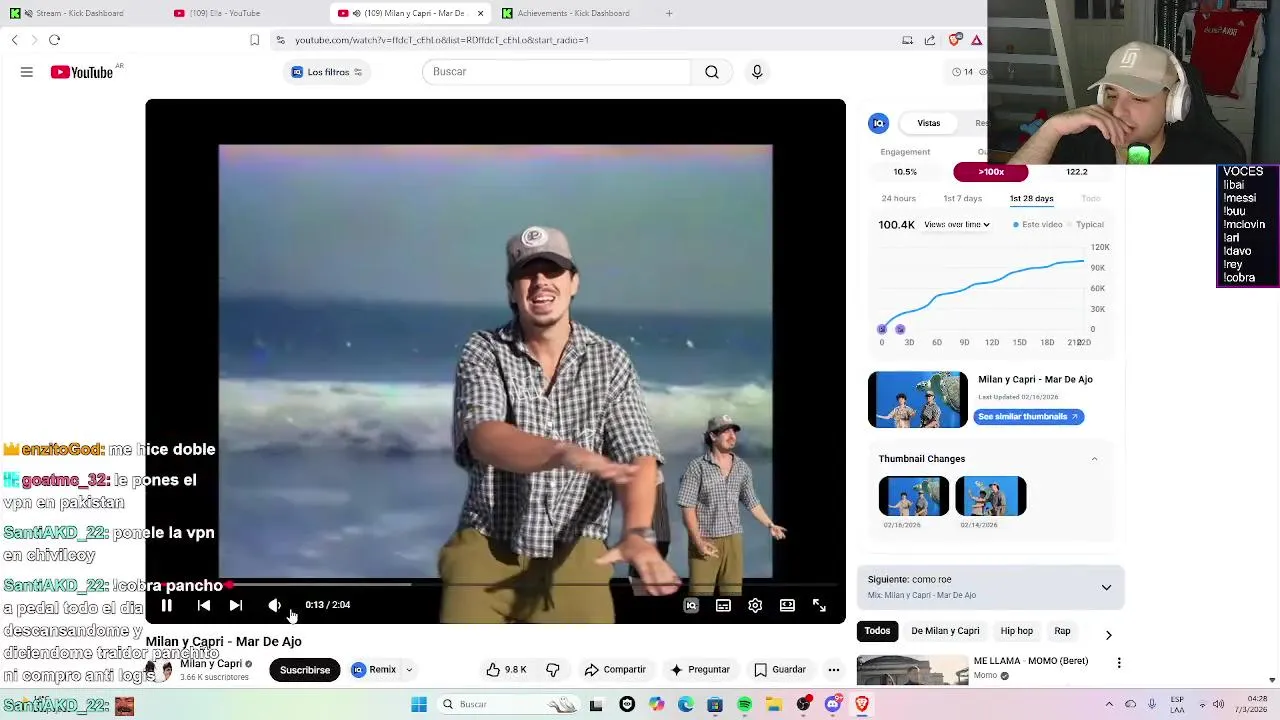Reload the page in browser
Viewport: 1280px width, 720px height.
(x=54, y=40)
